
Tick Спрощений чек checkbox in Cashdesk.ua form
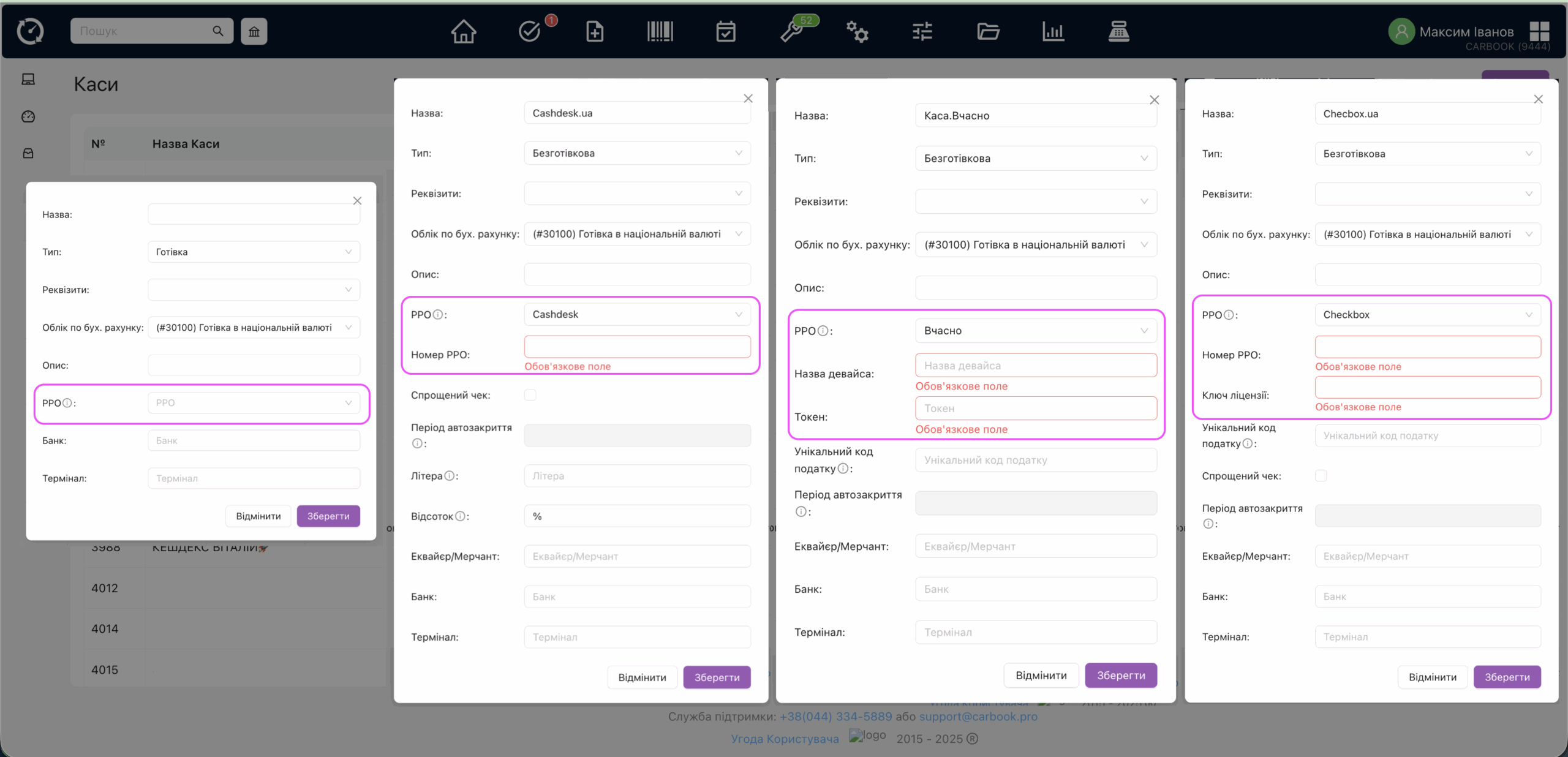click(530, 395)
